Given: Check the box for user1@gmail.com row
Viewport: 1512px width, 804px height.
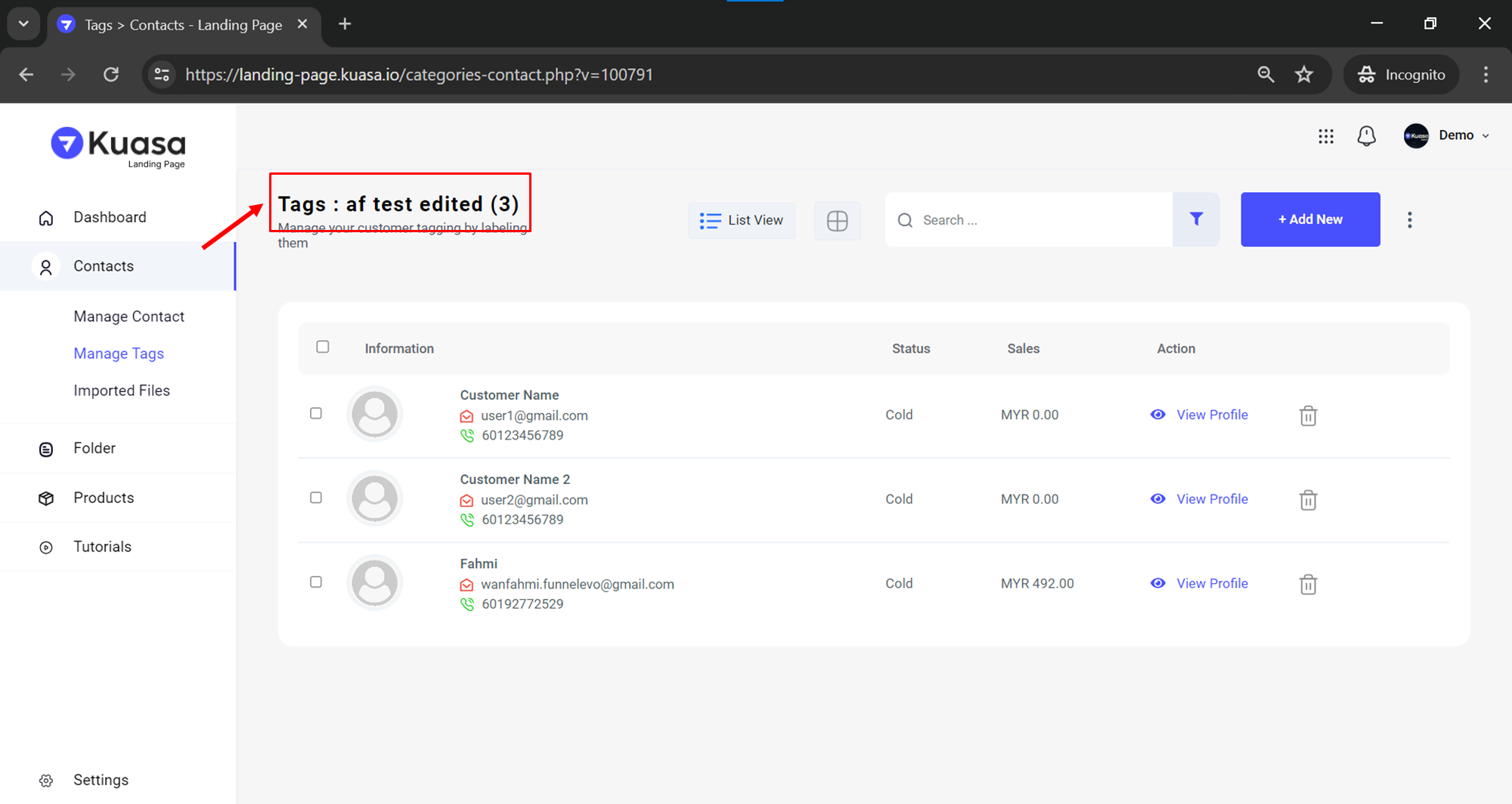Looking at the screenshot, I should click(x=316, y=414).
